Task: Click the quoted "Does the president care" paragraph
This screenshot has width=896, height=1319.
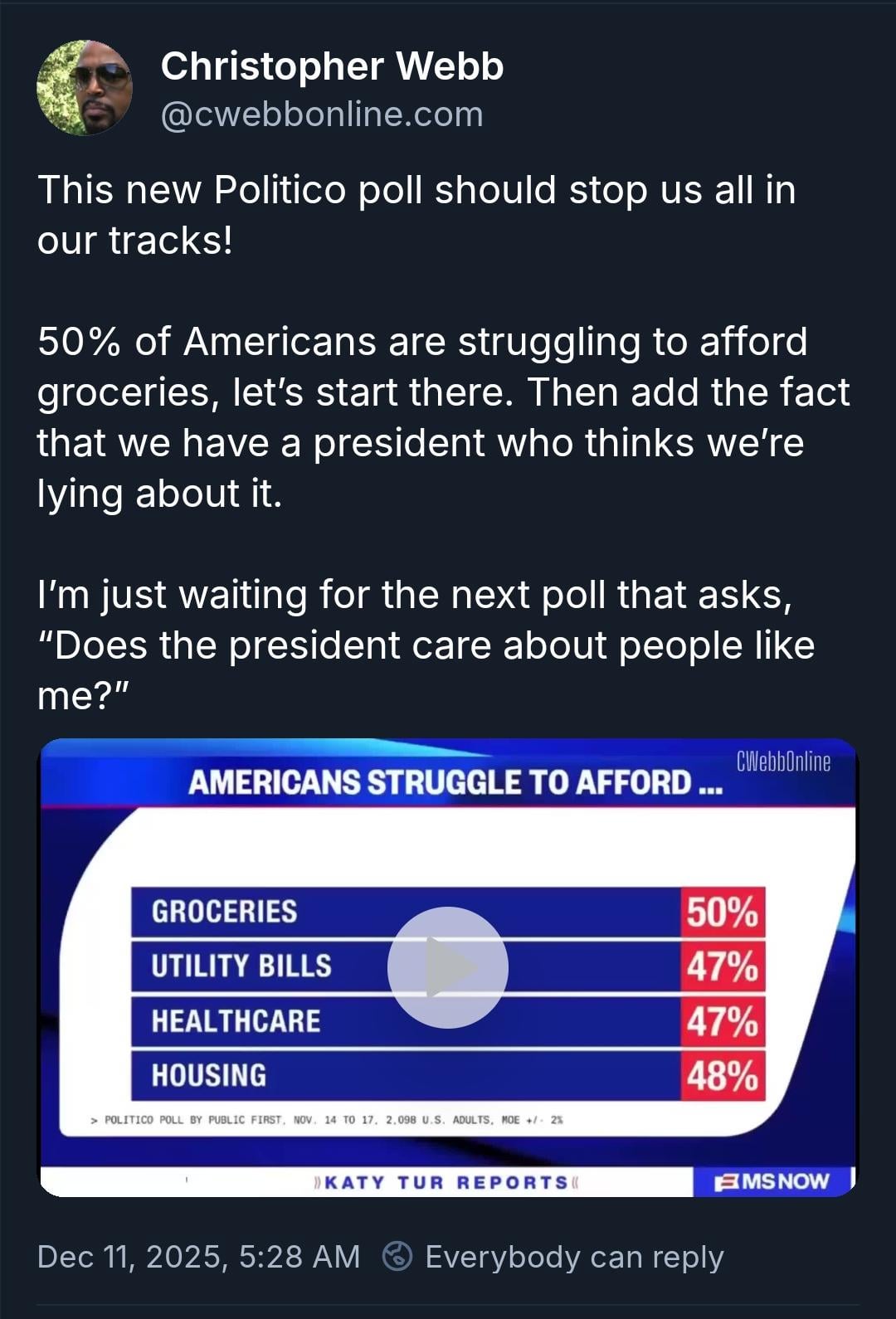Action: pyautogui.click(x=426, y=645)
